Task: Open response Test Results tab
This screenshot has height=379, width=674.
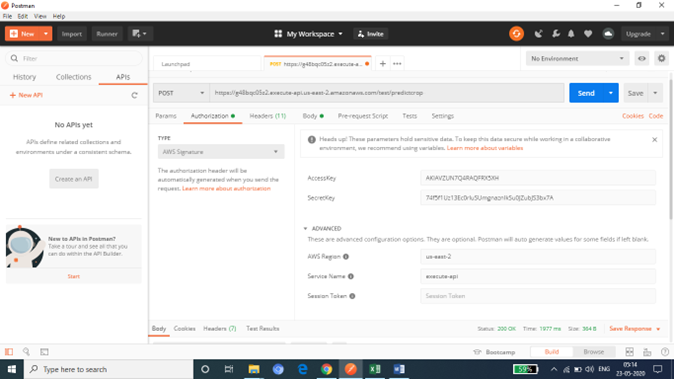Action: [263, 329]
